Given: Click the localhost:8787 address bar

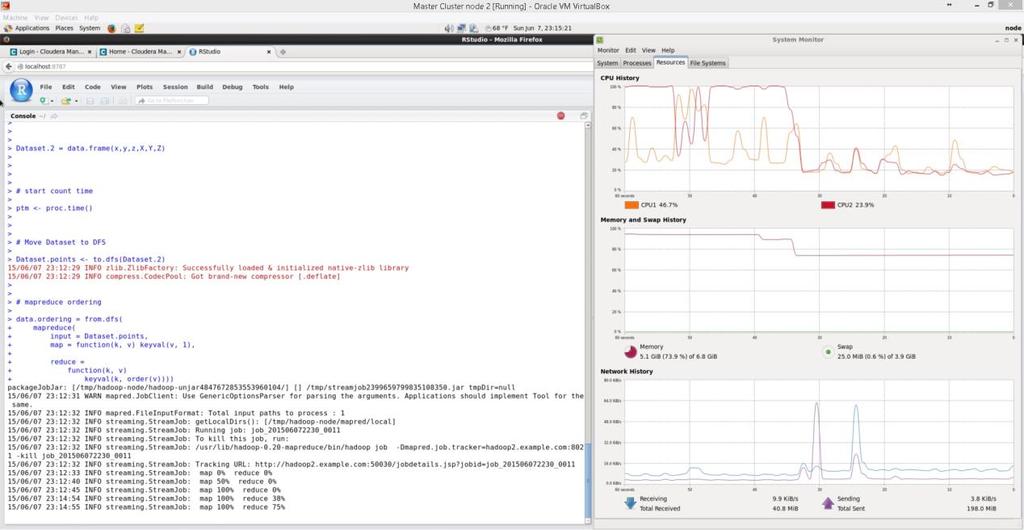Looking at the screenshot, I should point(304,67).
